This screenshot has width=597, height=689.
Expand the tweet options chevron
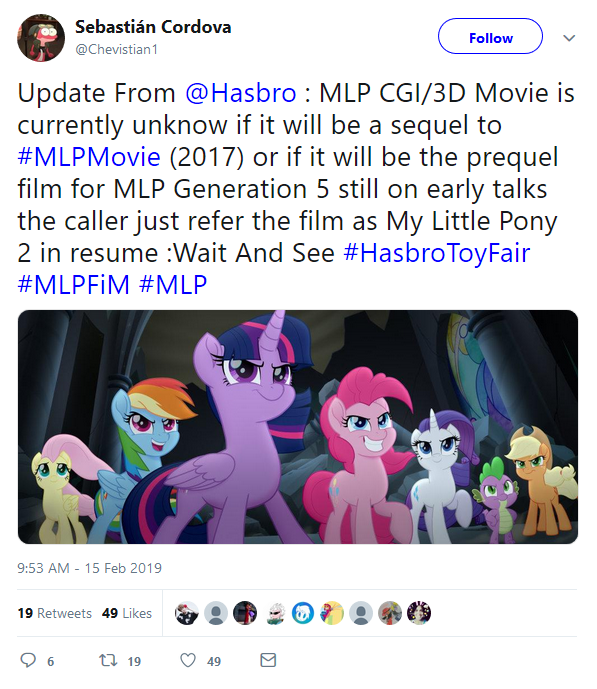click(x=569, y=38)
